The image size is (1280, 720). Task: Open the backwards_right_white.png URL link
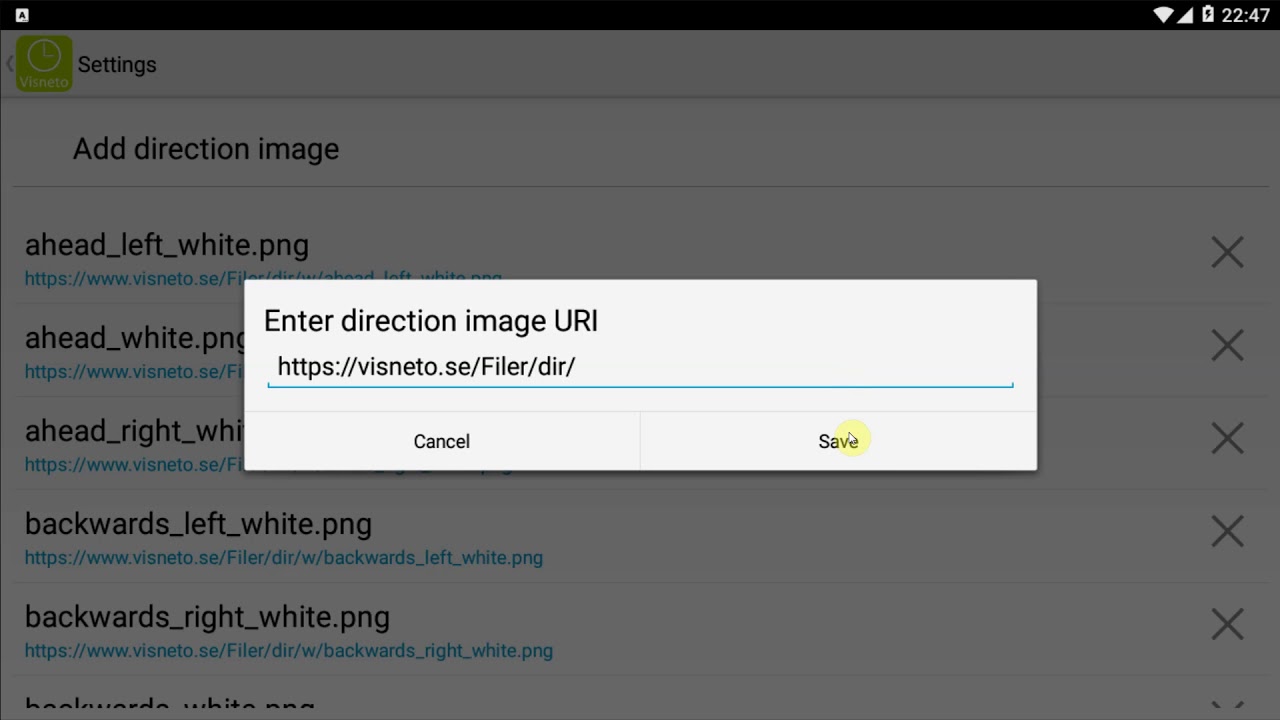pyautogui.click(x=289, y=651)
